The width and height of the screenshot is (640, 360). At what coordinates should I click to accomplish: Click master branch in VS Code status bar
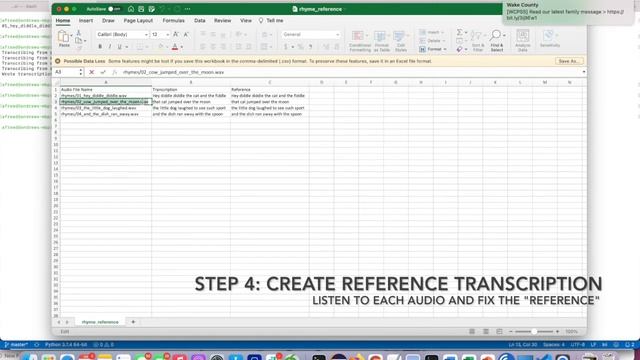[16, 345]
